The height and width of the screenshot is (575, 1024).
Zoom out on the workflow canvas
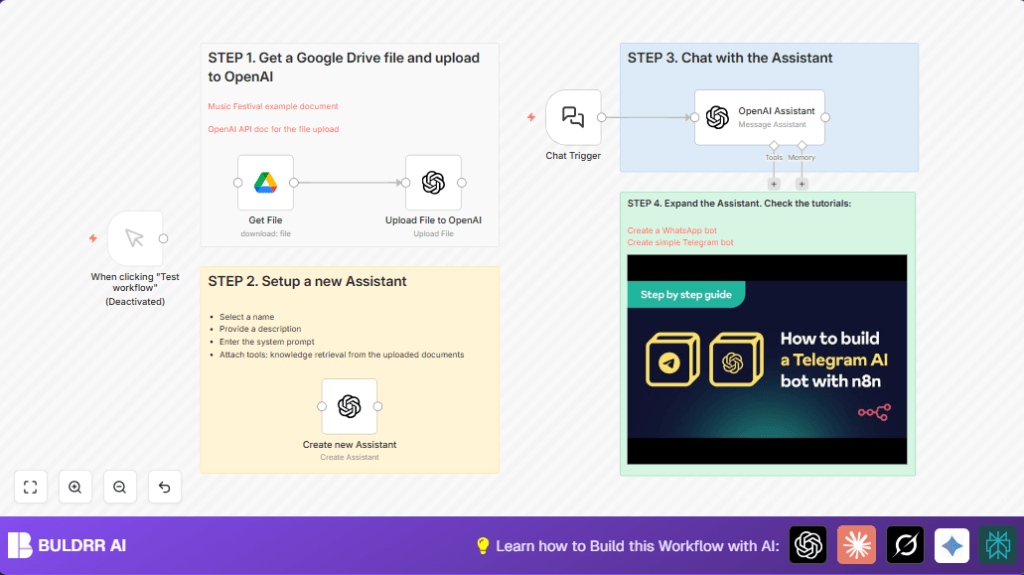[x=120, y=487]
